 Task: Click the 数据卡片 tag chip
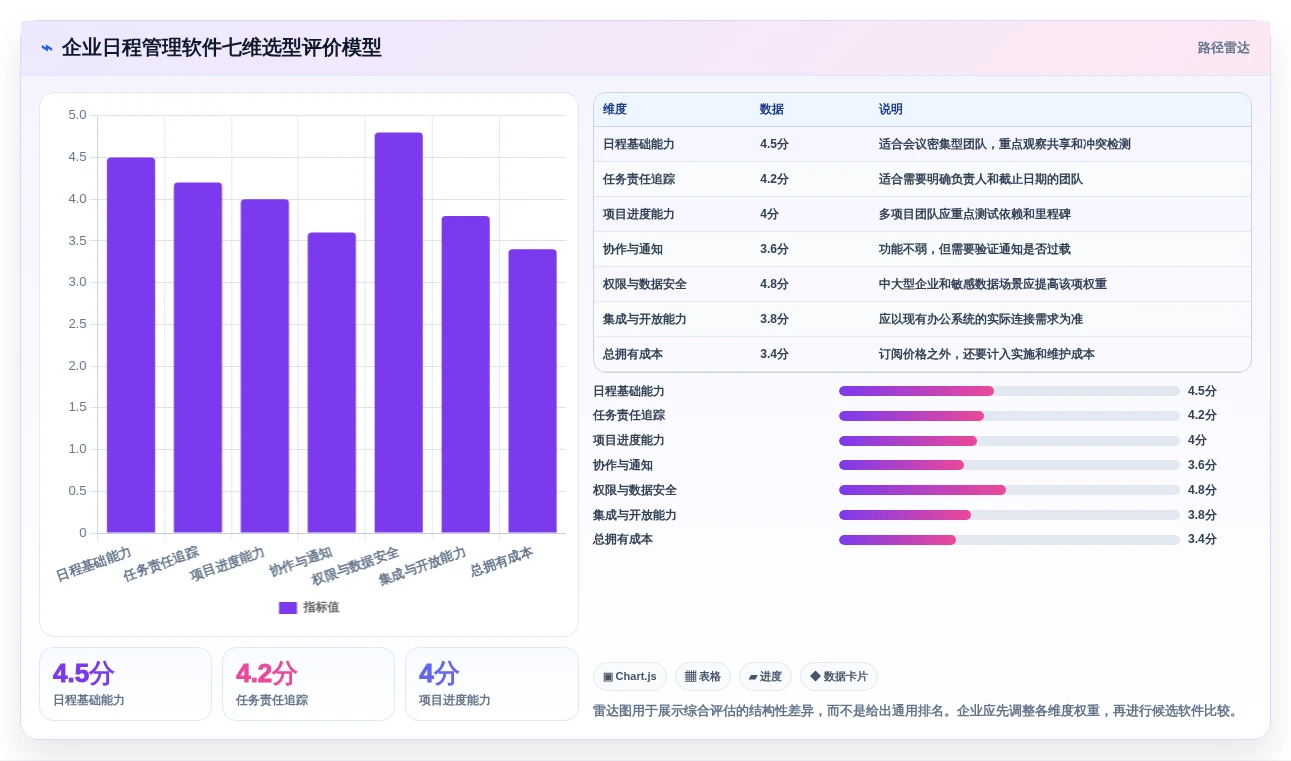839,677
